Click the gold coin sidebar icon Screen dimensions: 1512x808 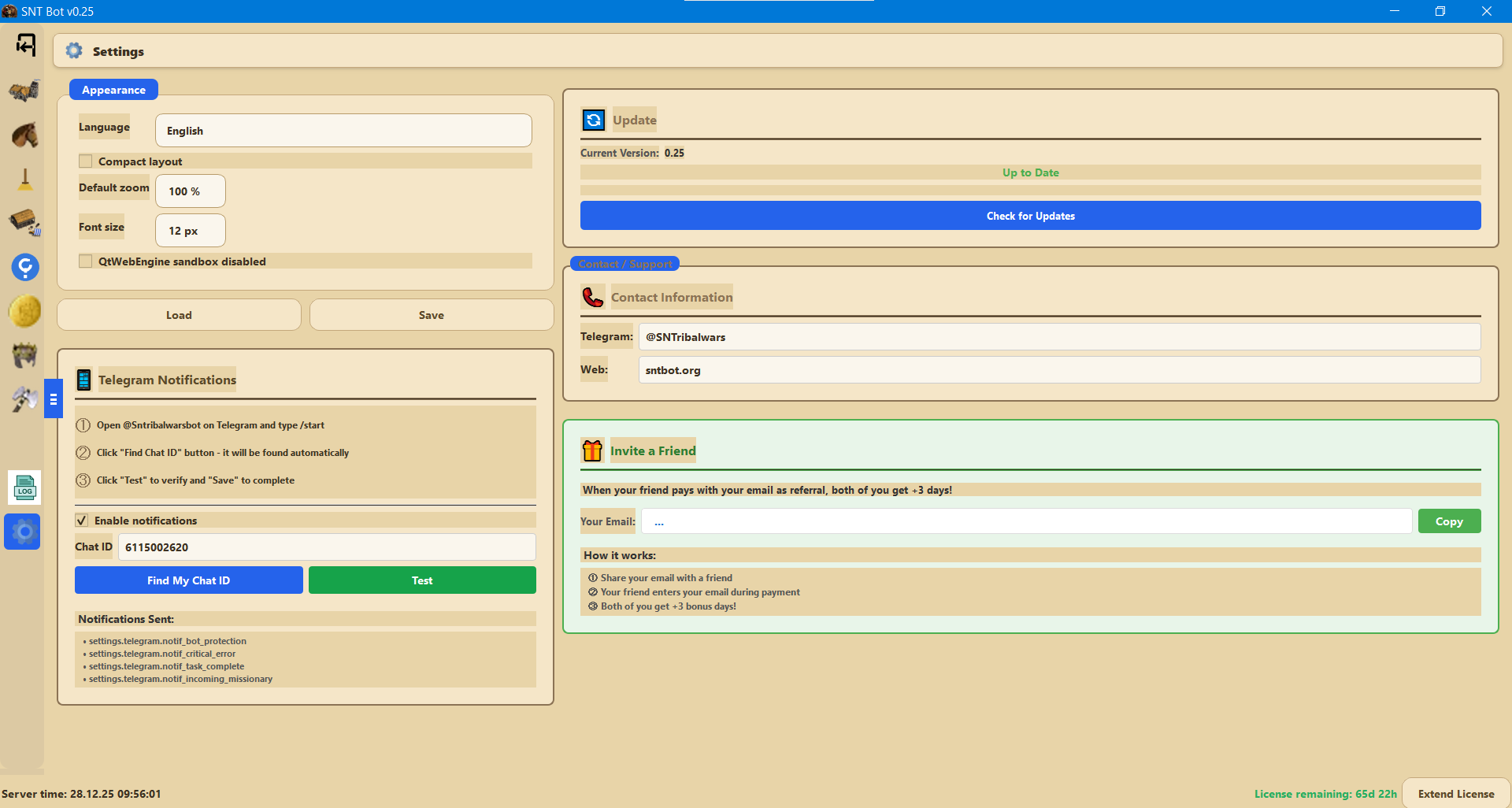tap(24, 311)
